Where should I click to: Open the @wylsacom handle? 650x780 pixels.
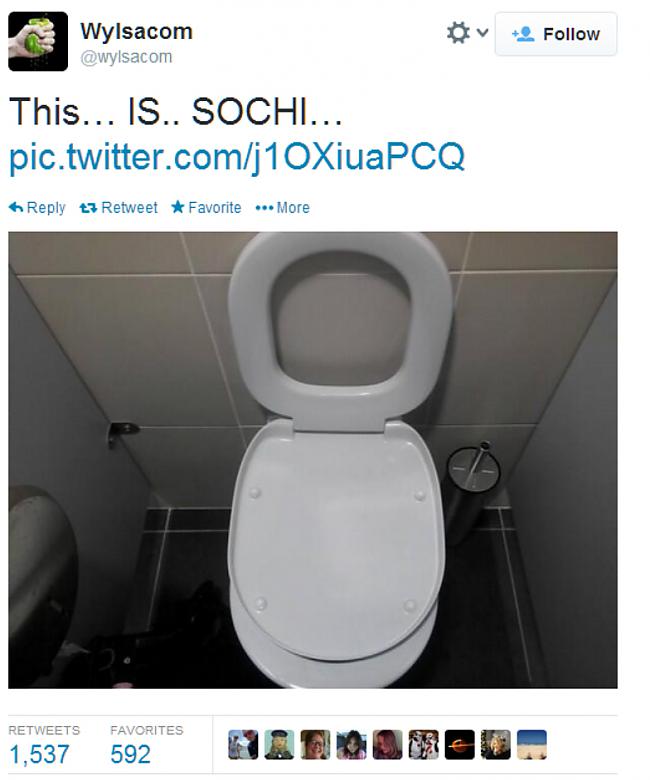pos(126,57)
